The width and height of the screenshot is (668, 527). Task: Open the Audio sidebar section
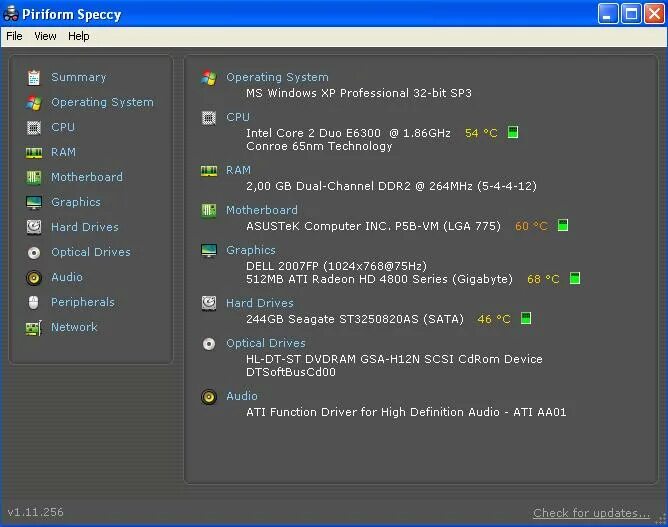pos(67,277)
